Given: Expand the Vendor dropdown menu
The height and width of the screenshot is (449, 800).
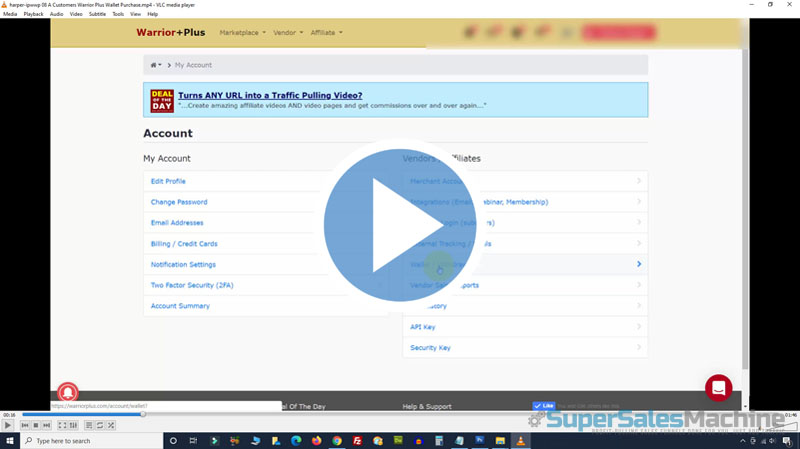Looking at the screenshot, I should [287, 33].
